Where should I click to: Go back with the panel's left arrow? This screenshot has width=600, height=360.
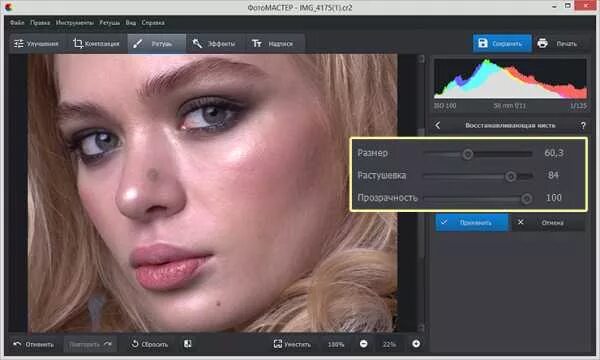click(x=438, y=125)
